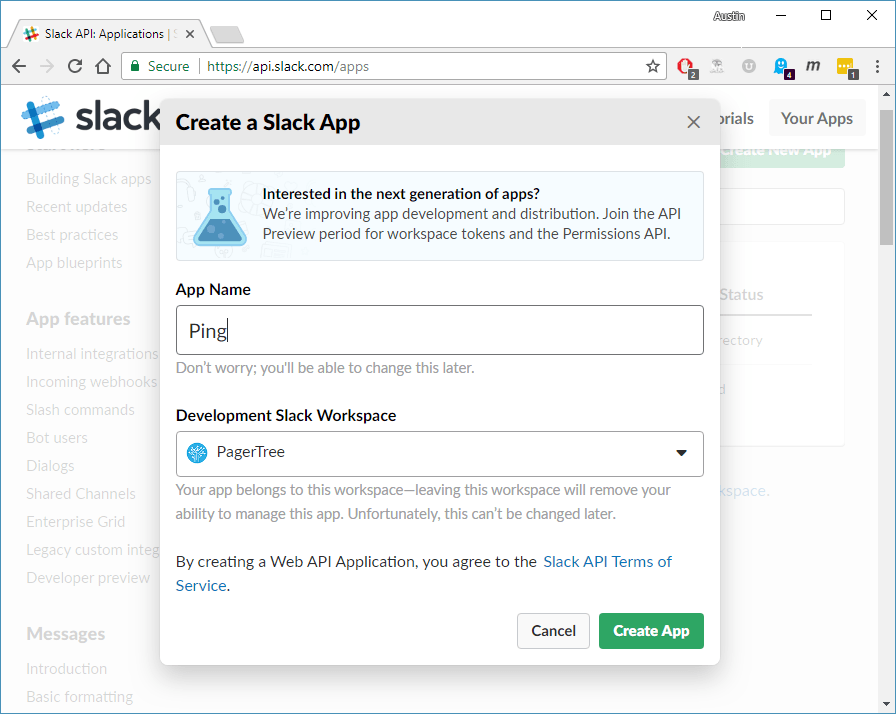The height and width of the screenshot is (714, 896).
Task: Open Developer preview in sidebar
Action: (x=88, y=578)
